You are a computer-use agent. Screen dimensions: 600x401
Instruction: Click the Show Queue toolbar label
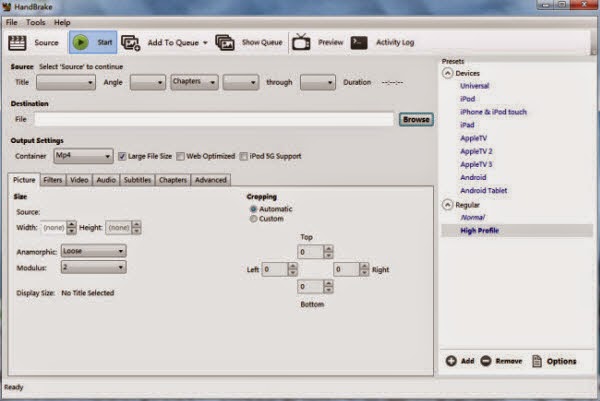262,42
